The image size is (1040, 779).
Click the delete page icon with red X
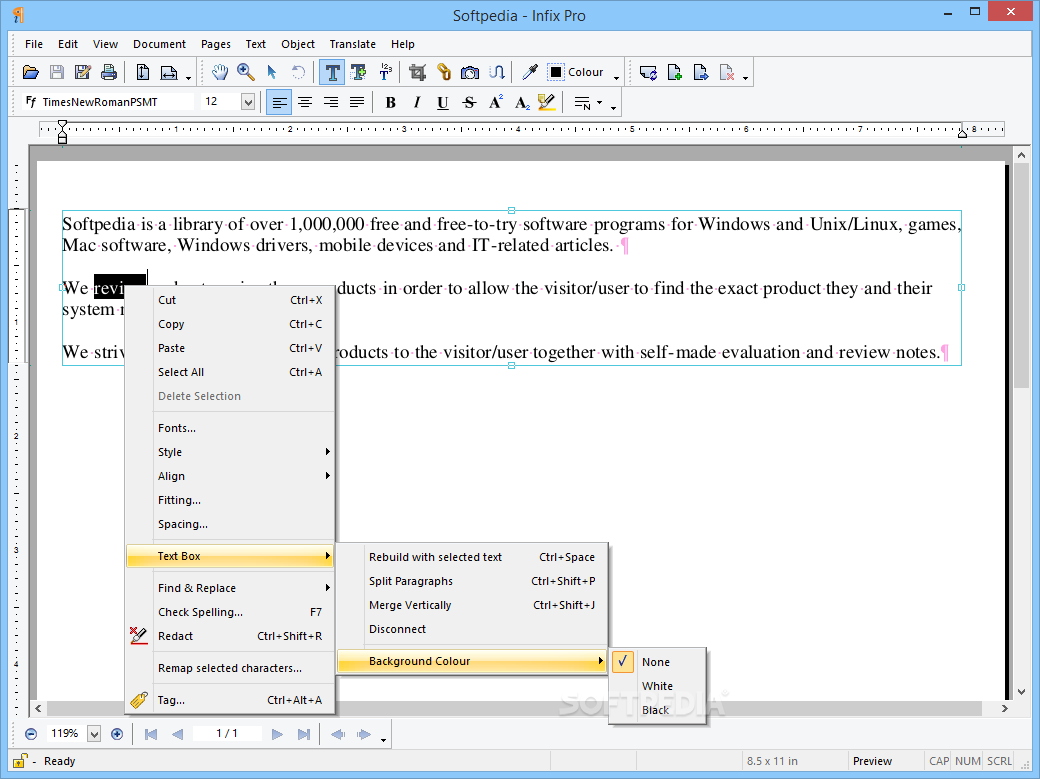(727, 72)
